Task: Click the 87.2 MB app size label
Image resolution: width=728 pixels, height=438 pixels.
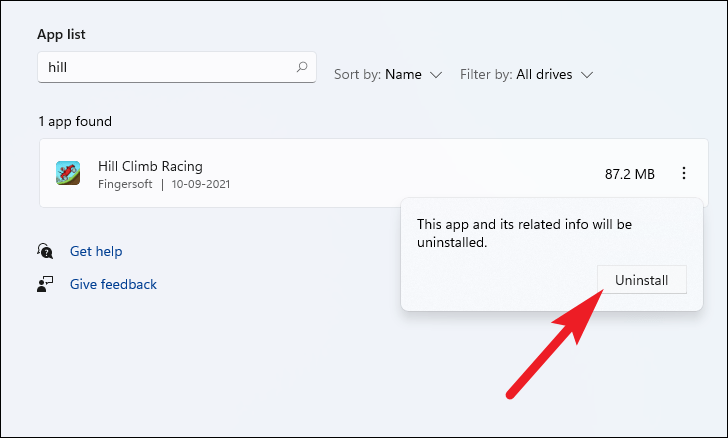Action: pyautogui.click(x=630, y=174)
